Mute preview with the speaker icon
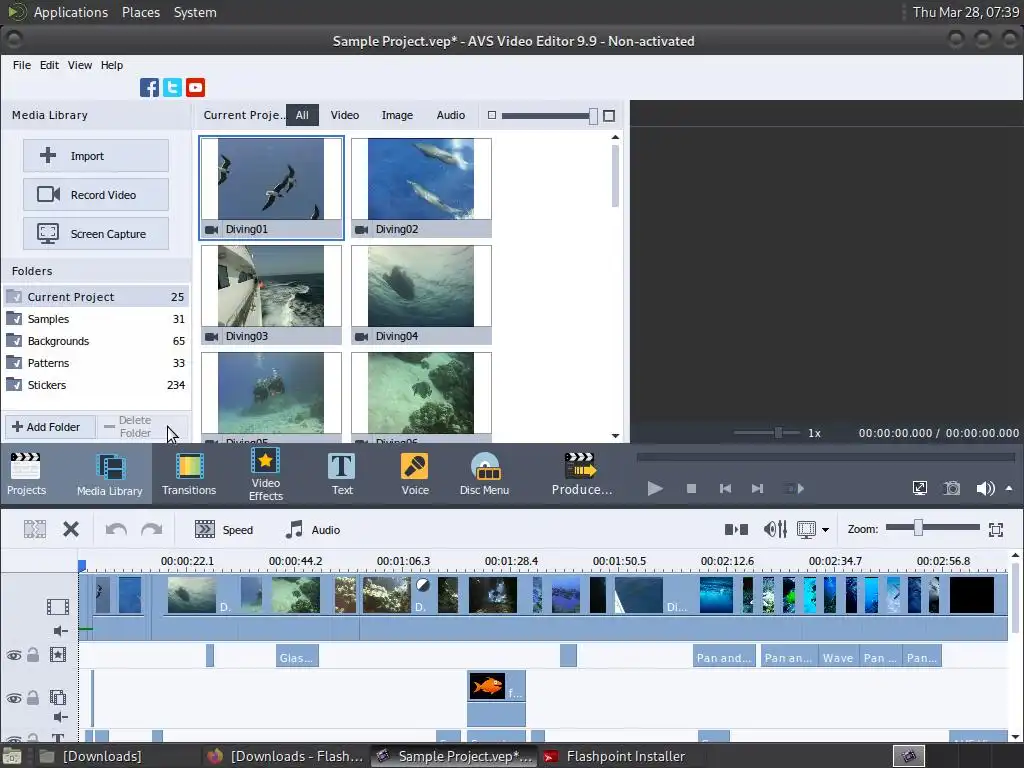Image resolution: width=1024 pixels, height=768 pixels. point(985,488)
